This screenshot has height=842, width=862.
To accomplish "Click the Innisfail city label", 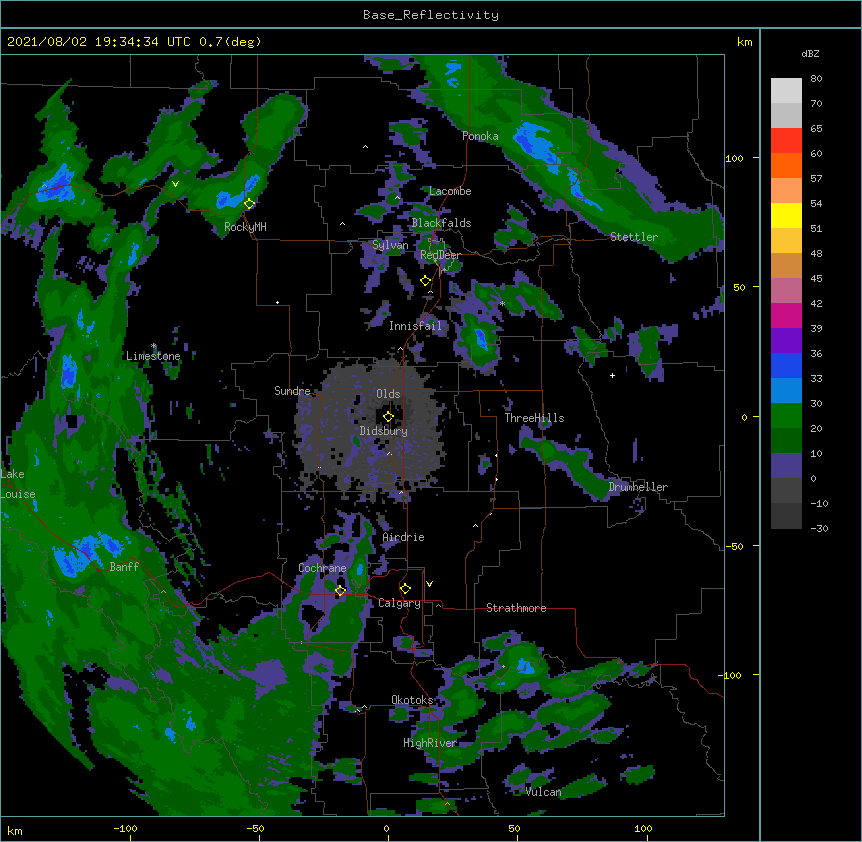I will 415,326.
